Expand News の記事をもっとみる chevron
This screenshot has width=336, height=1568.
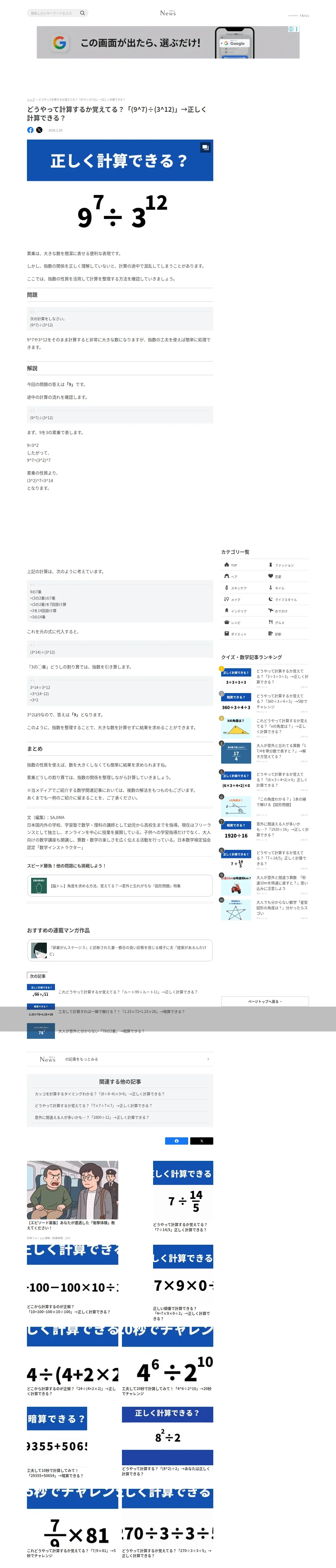point(208,1059)
